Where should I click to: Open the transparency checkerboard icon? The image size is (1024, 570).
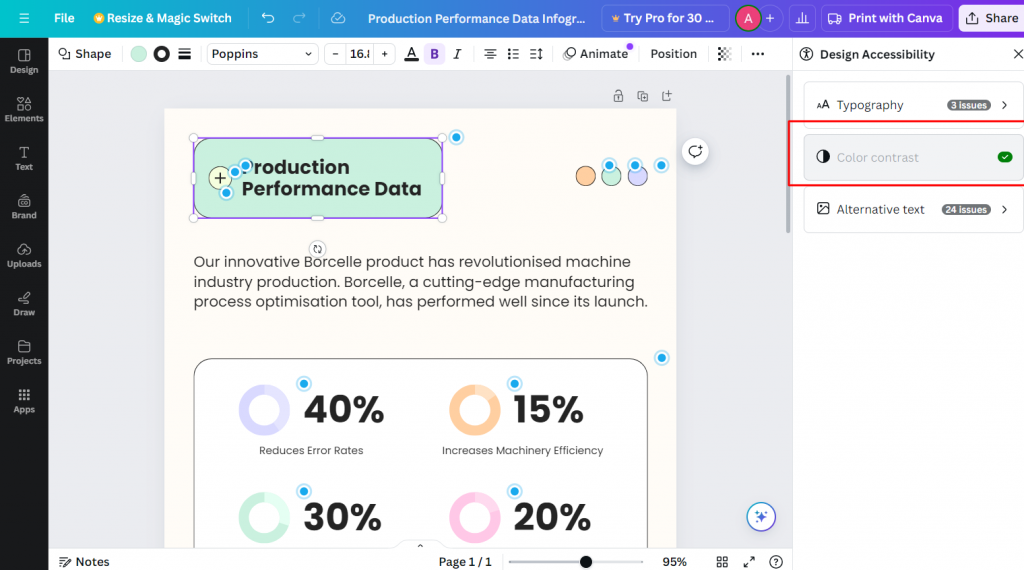tap(724, 54)
